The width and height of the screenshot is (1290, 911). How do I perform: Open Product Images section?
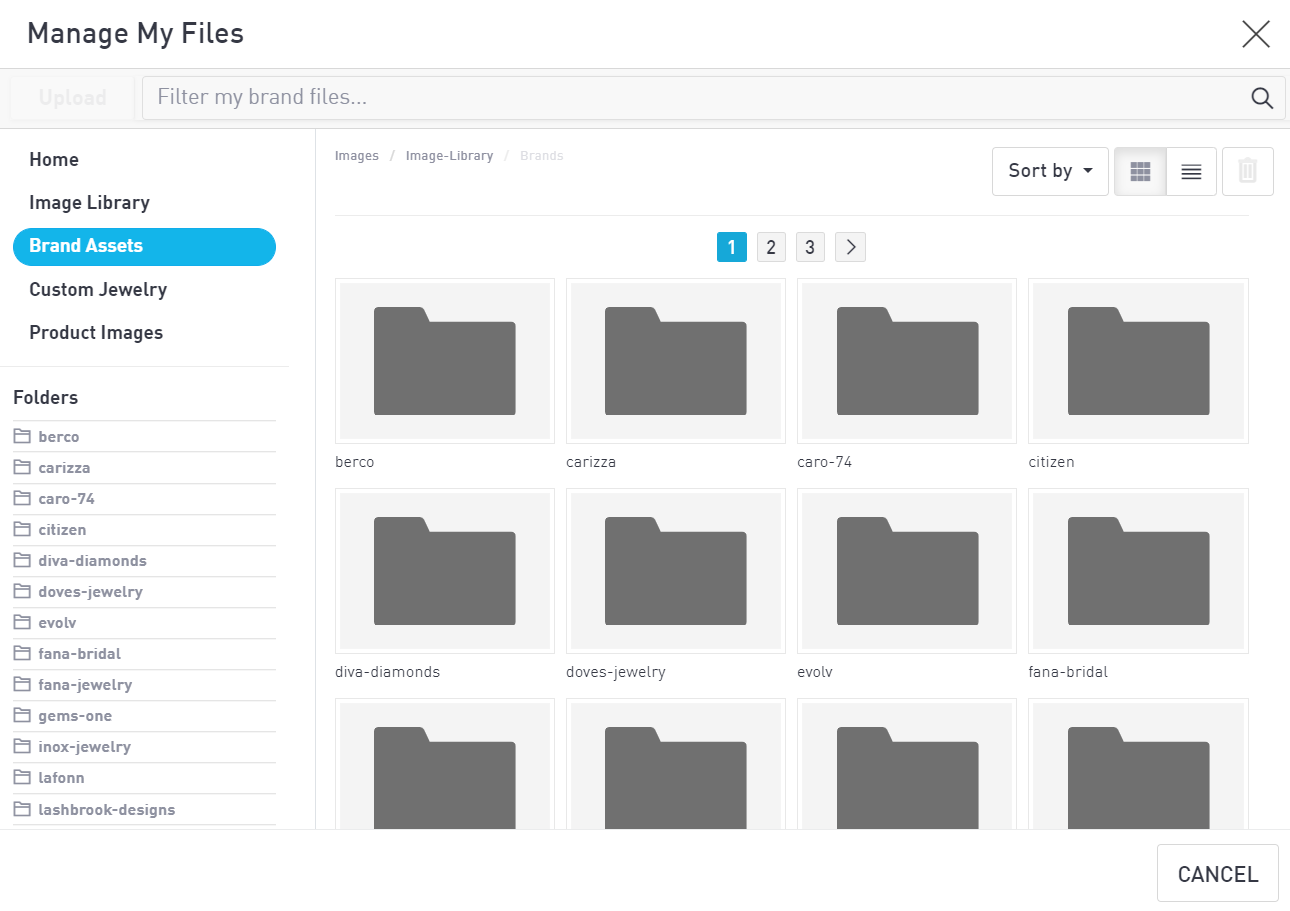click(x=96, y=333)
